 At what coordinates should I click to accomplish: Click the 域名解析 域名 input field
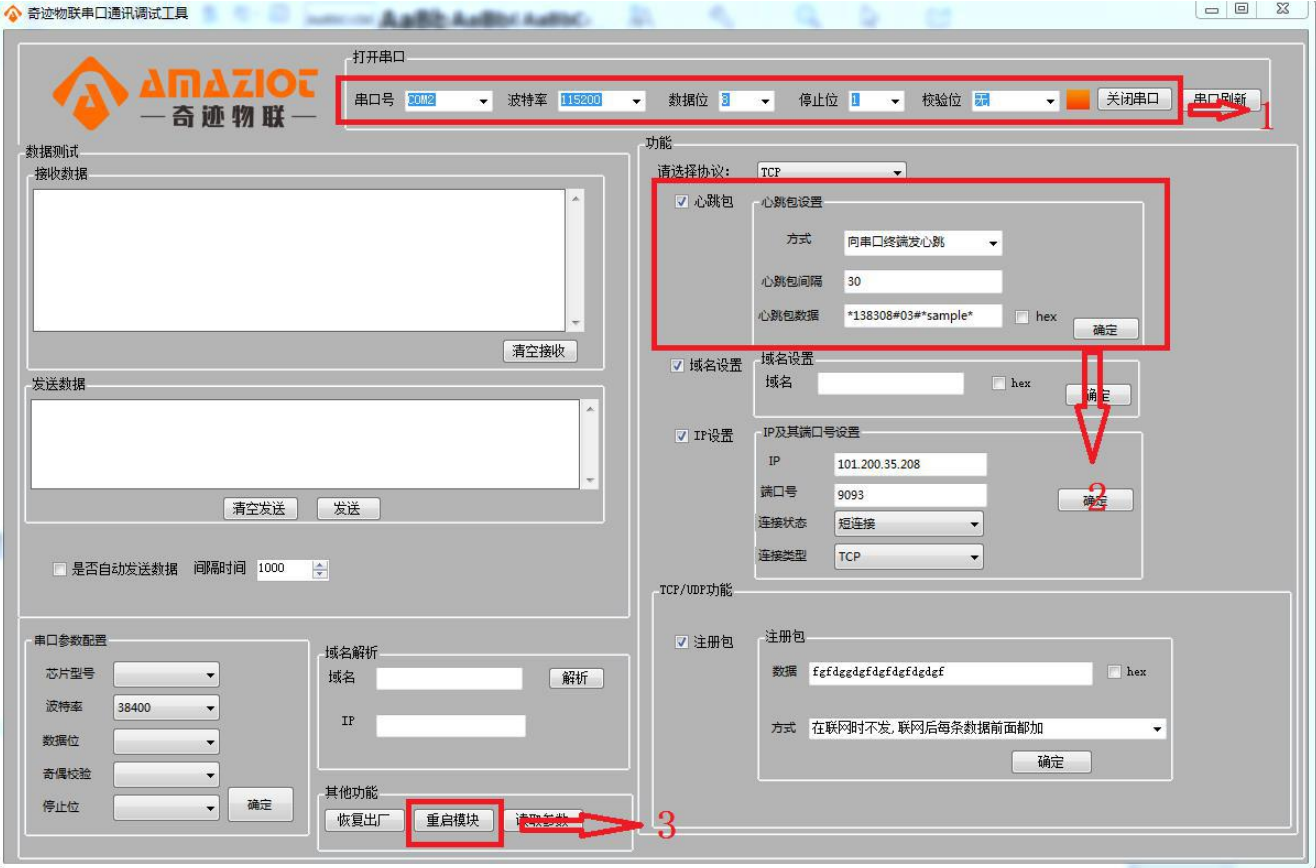[449, 678]
